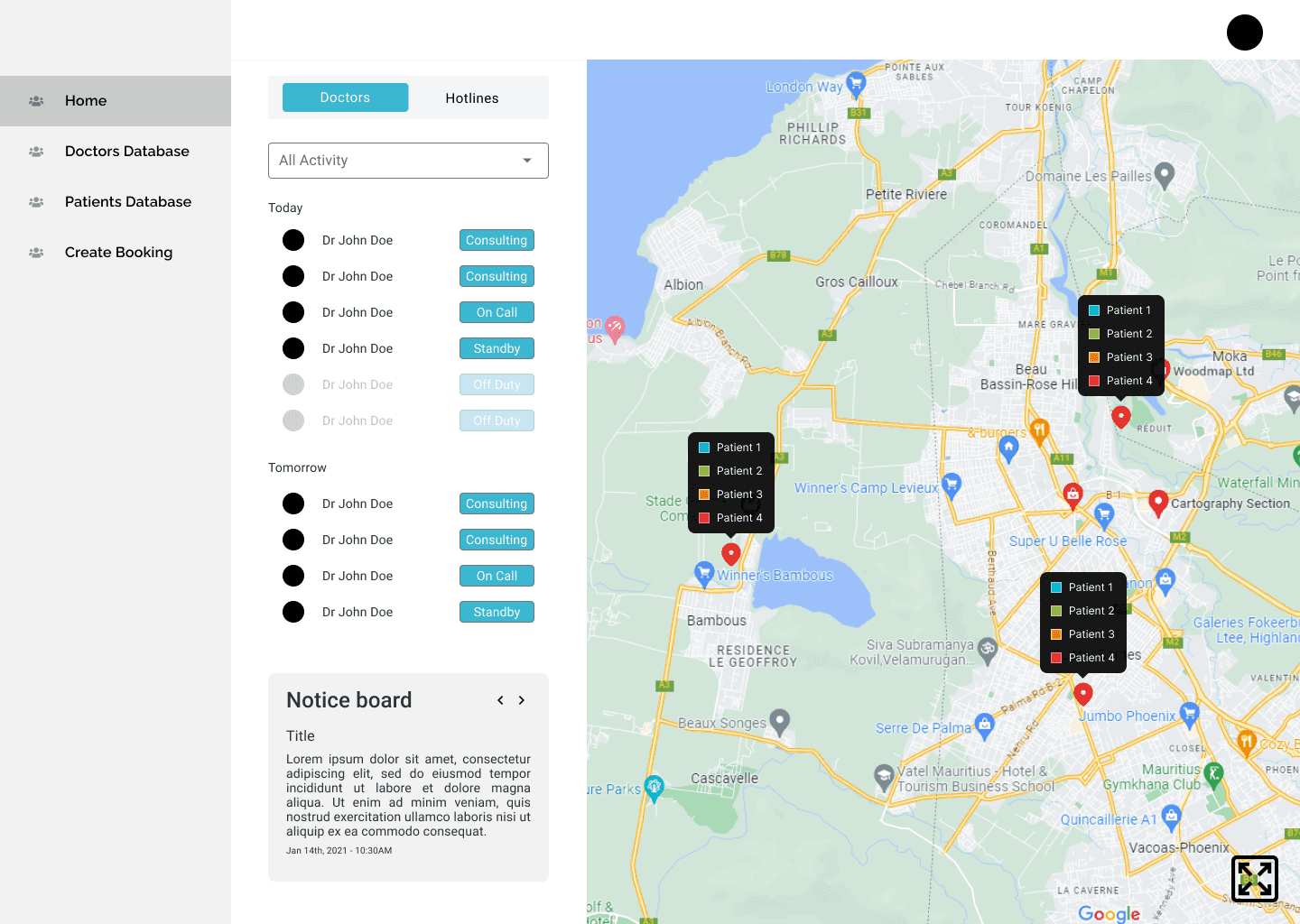Go to previous notice board item
This screenshot has width=1300, height=924.
(500, 700)
